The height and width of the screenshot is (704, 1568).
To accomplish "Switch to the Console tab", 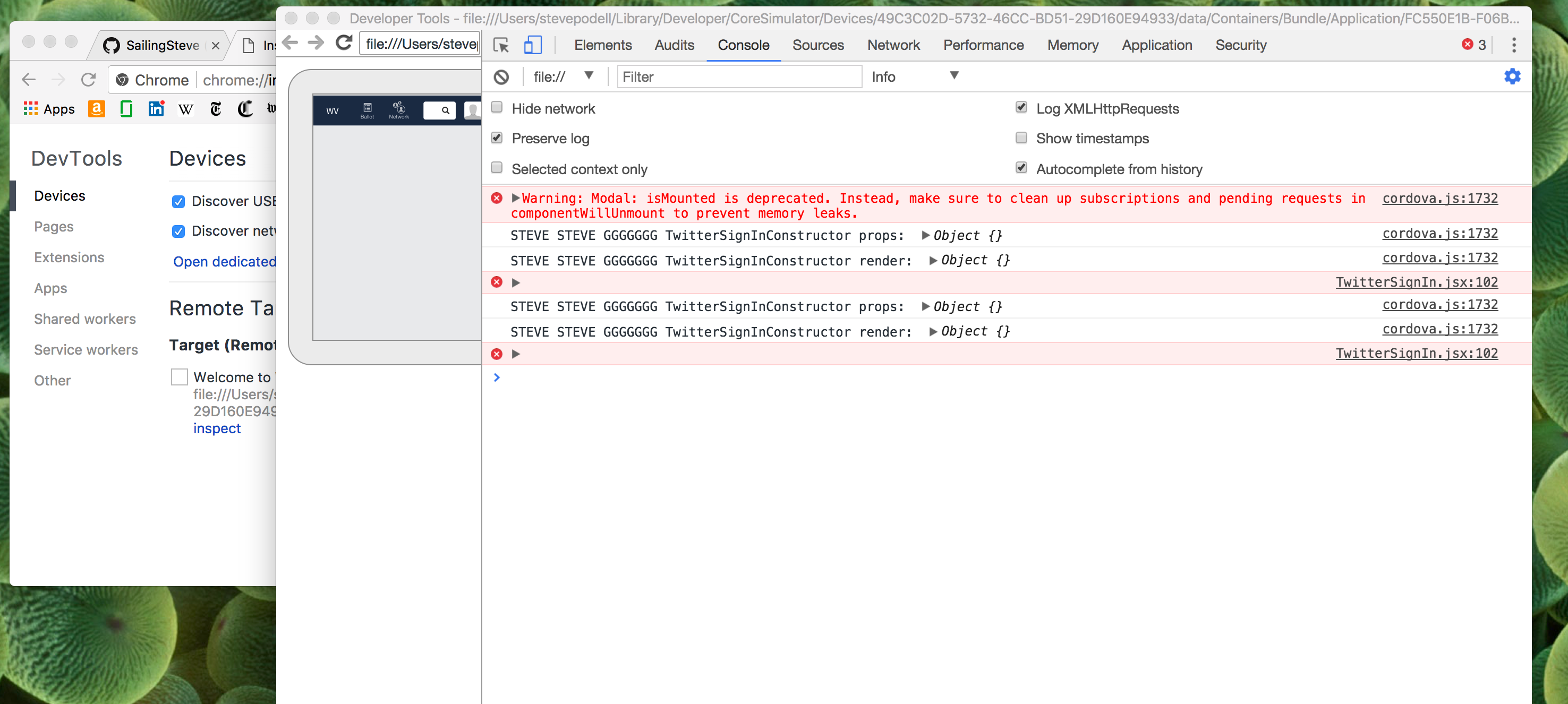I will 744,45.
